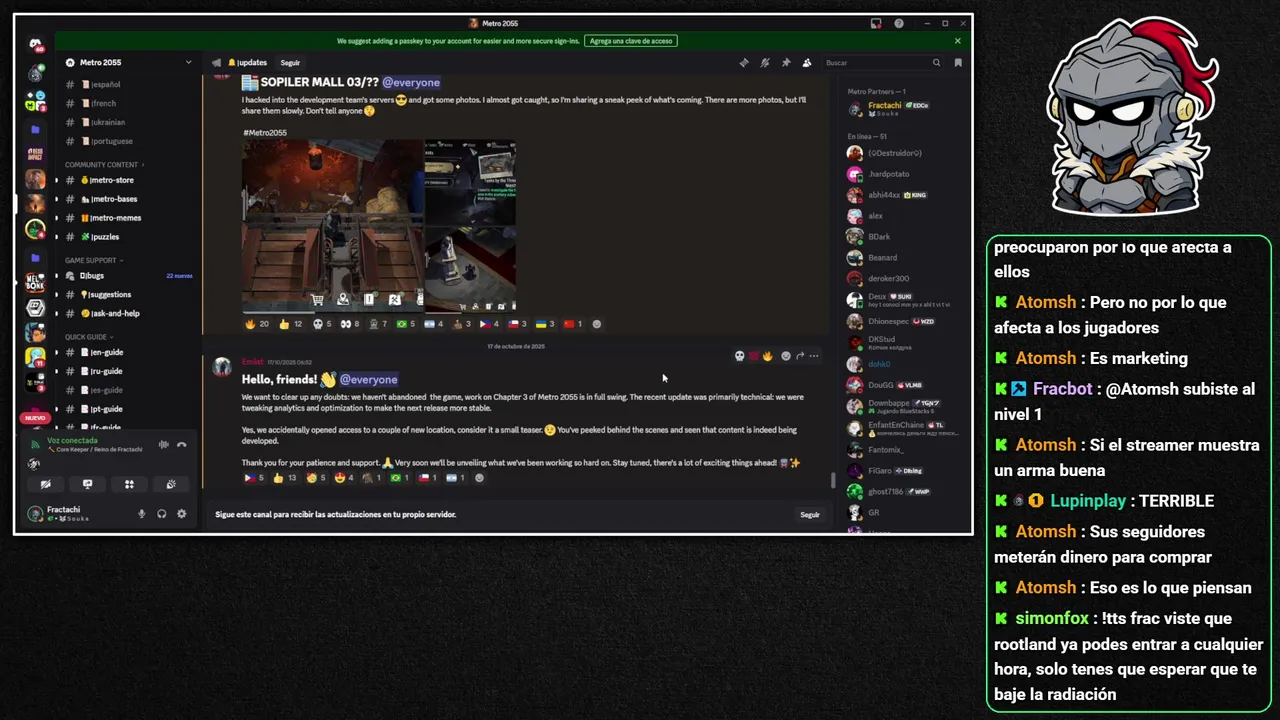
Task: Open the inbox bookmark icon
Action: 958,63
